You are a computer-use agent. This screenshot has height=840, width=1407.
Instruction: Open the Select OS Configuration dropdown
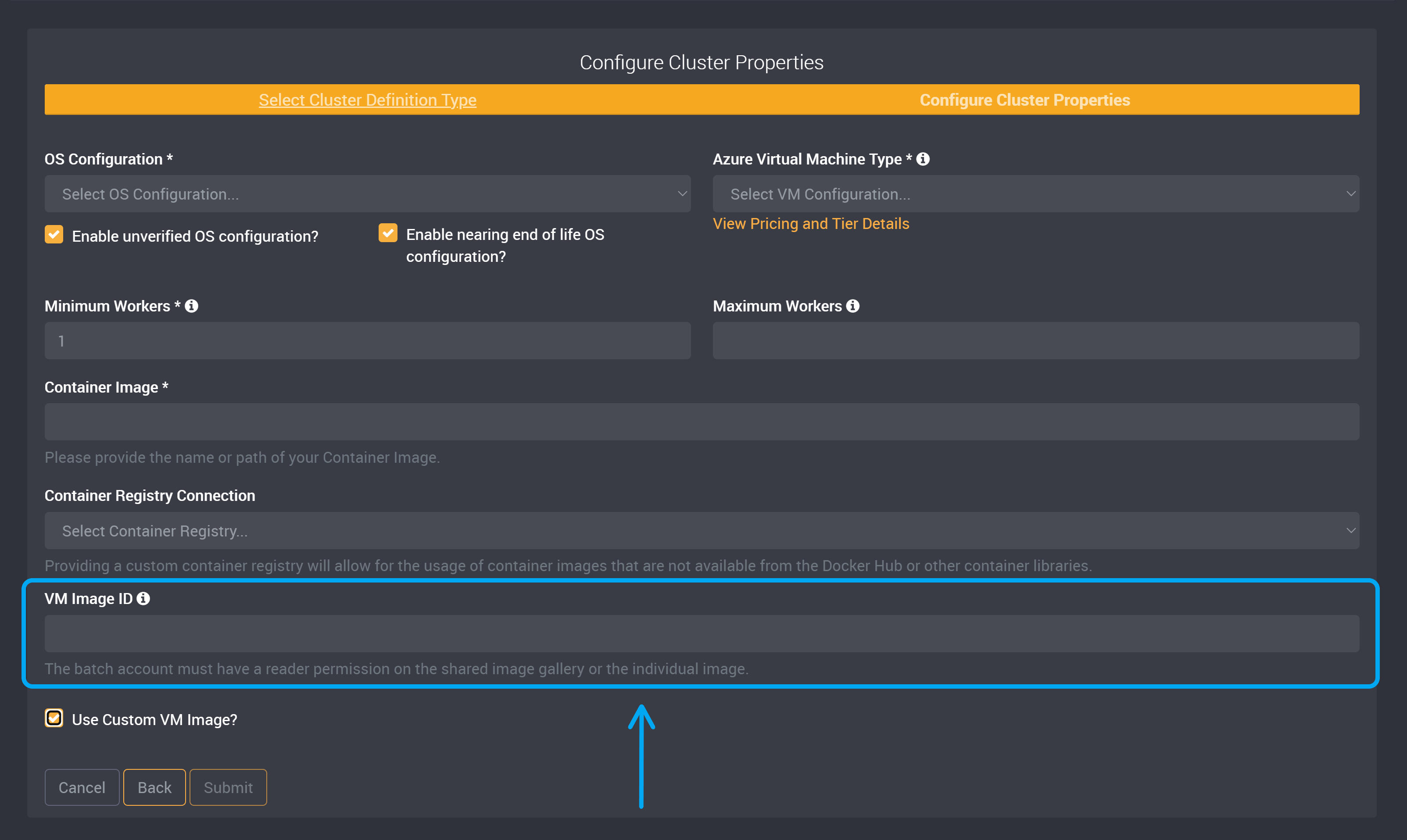tap(367, 193)
